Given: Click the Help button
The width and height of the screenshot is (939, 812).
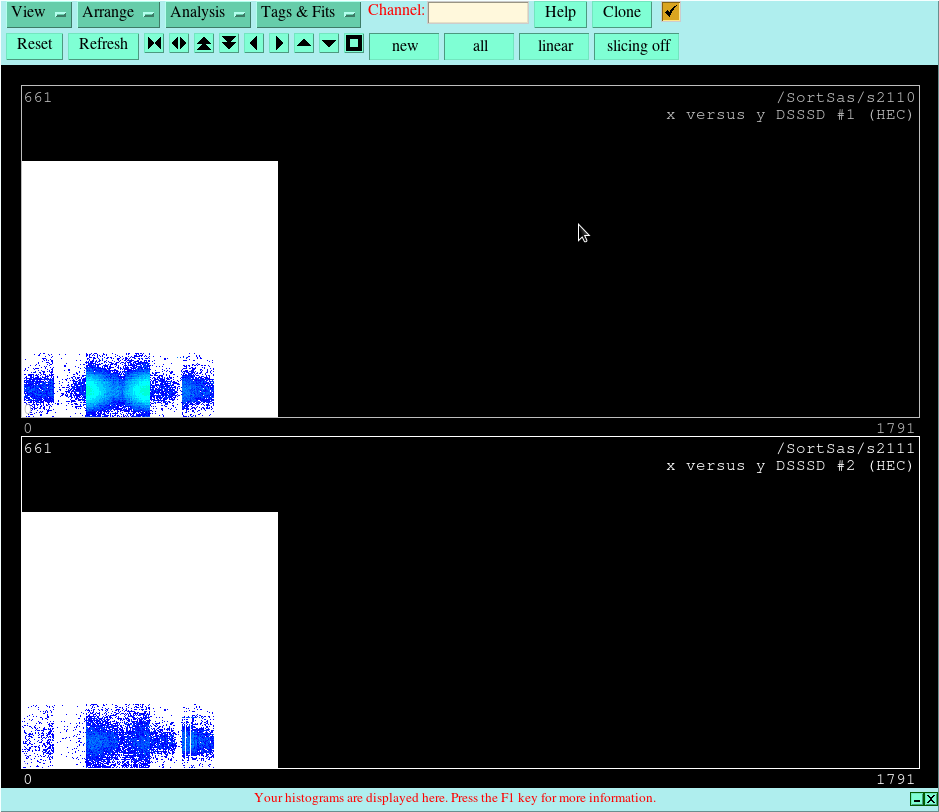Looking at the screenshot, I should pos(560,13).
